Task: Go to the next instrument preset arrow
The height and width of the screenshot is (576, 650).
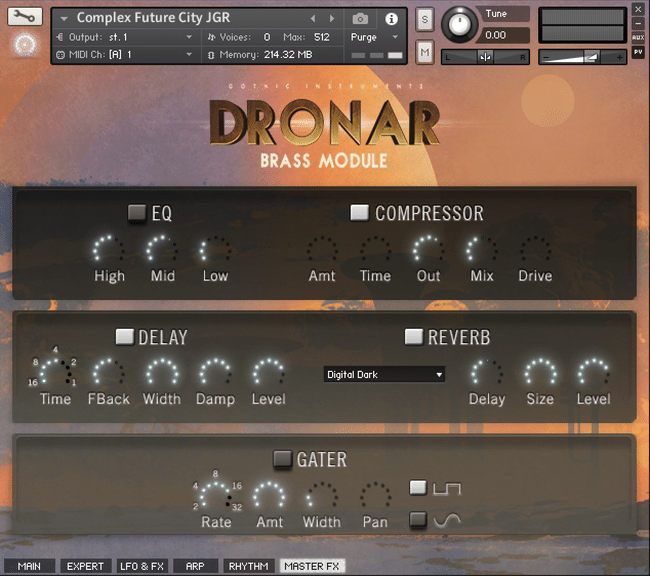Action: pos(332,19)
